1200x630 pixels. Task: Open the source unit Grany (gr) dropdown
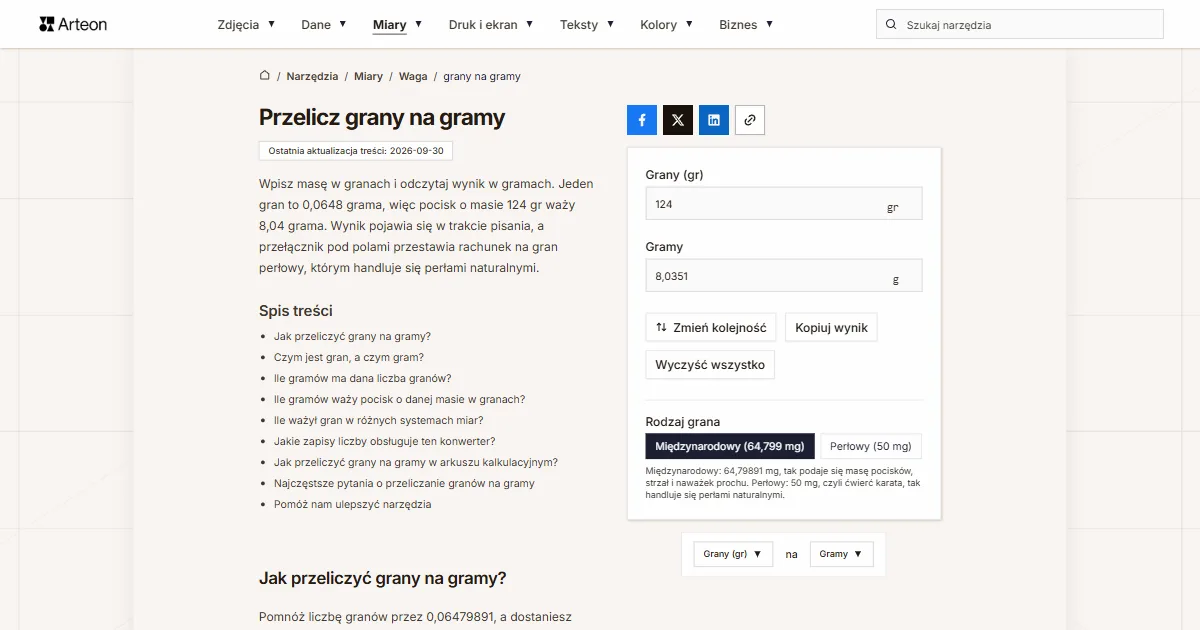click(x=733, y=554)
